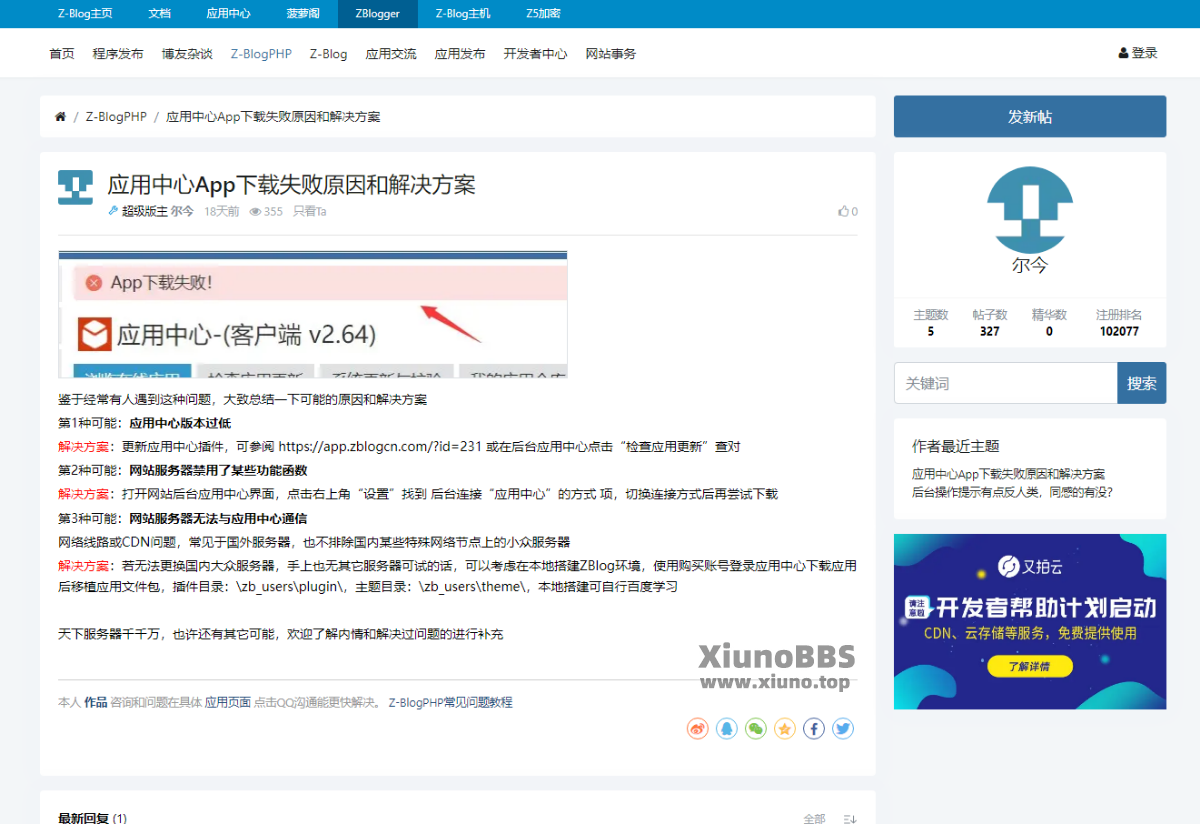
Task: Go to 首页 in the navigation bar
Action: coord(62,53)
